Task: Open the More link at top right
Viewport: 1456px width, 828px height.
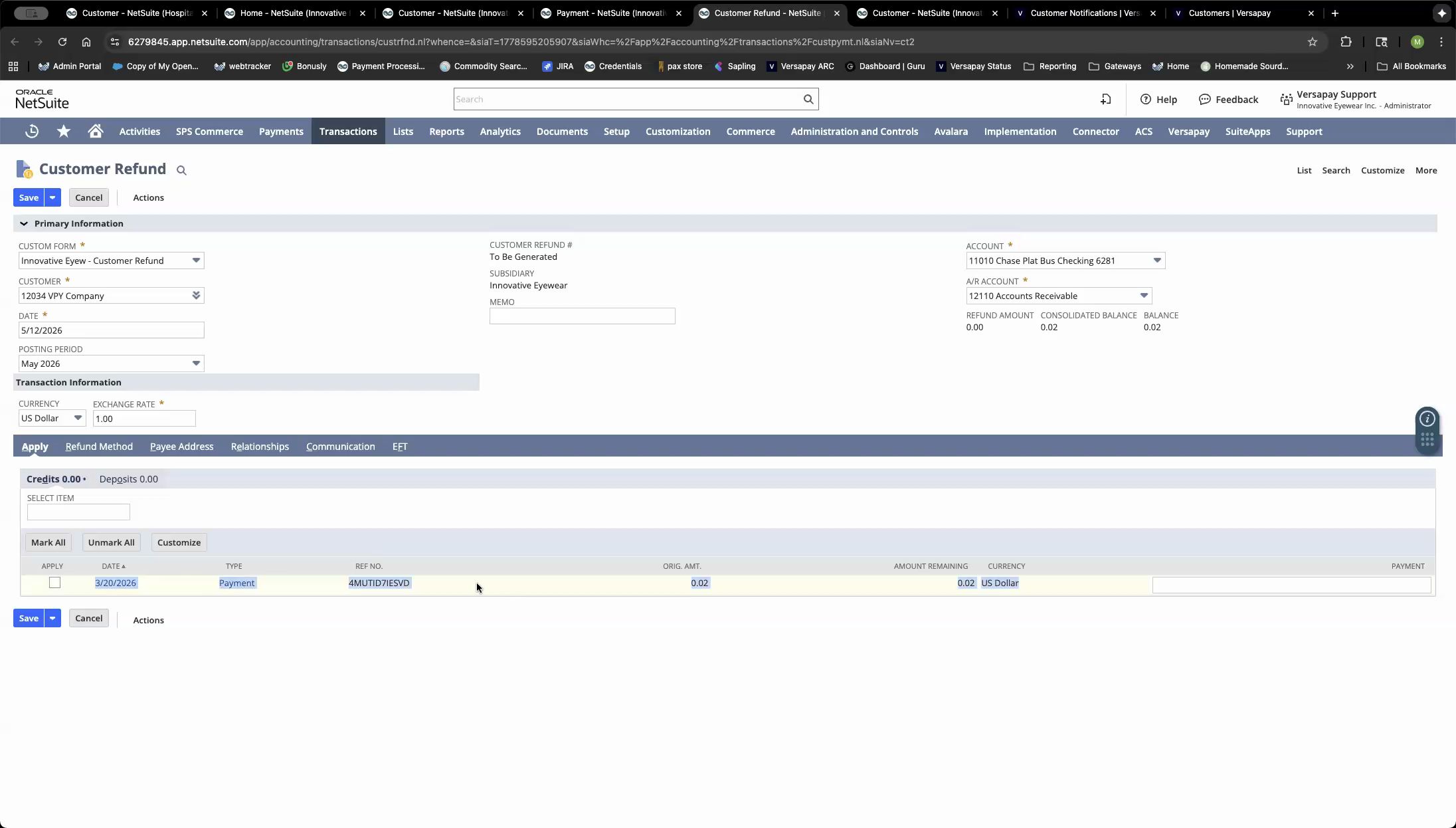Action: tap(1426, 171)
